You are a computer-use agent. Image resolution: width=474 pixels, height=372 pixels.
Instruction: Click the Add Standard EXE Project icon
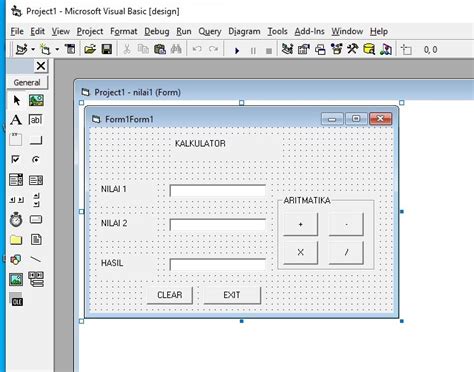(x=22, y=49)
